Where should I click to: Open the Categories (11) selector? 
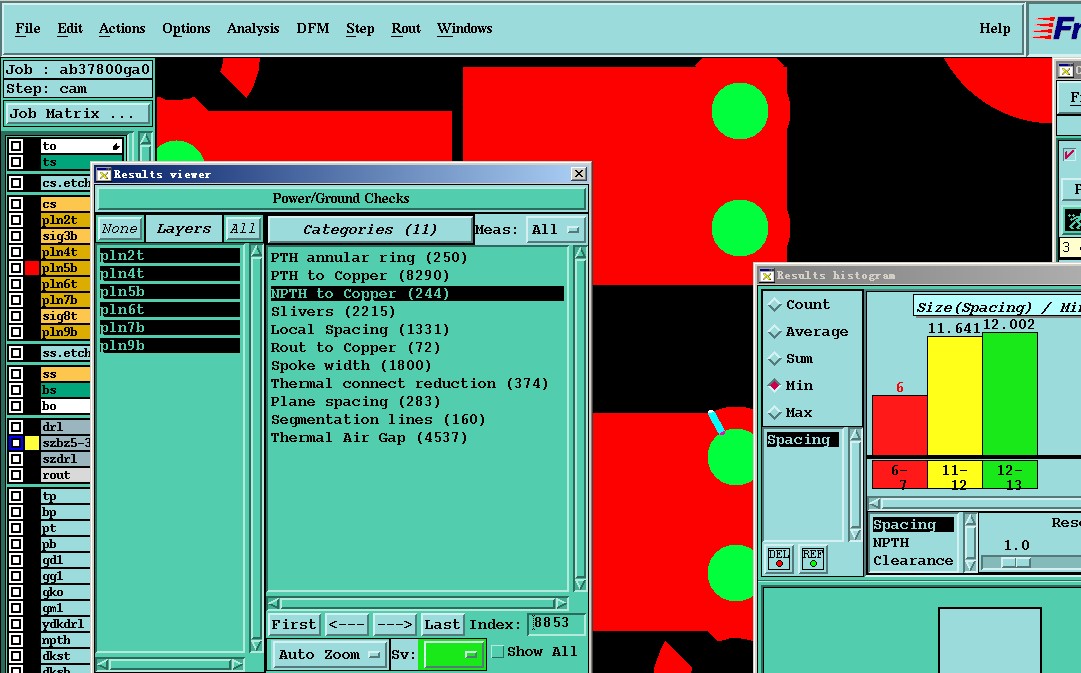[370, 230]
